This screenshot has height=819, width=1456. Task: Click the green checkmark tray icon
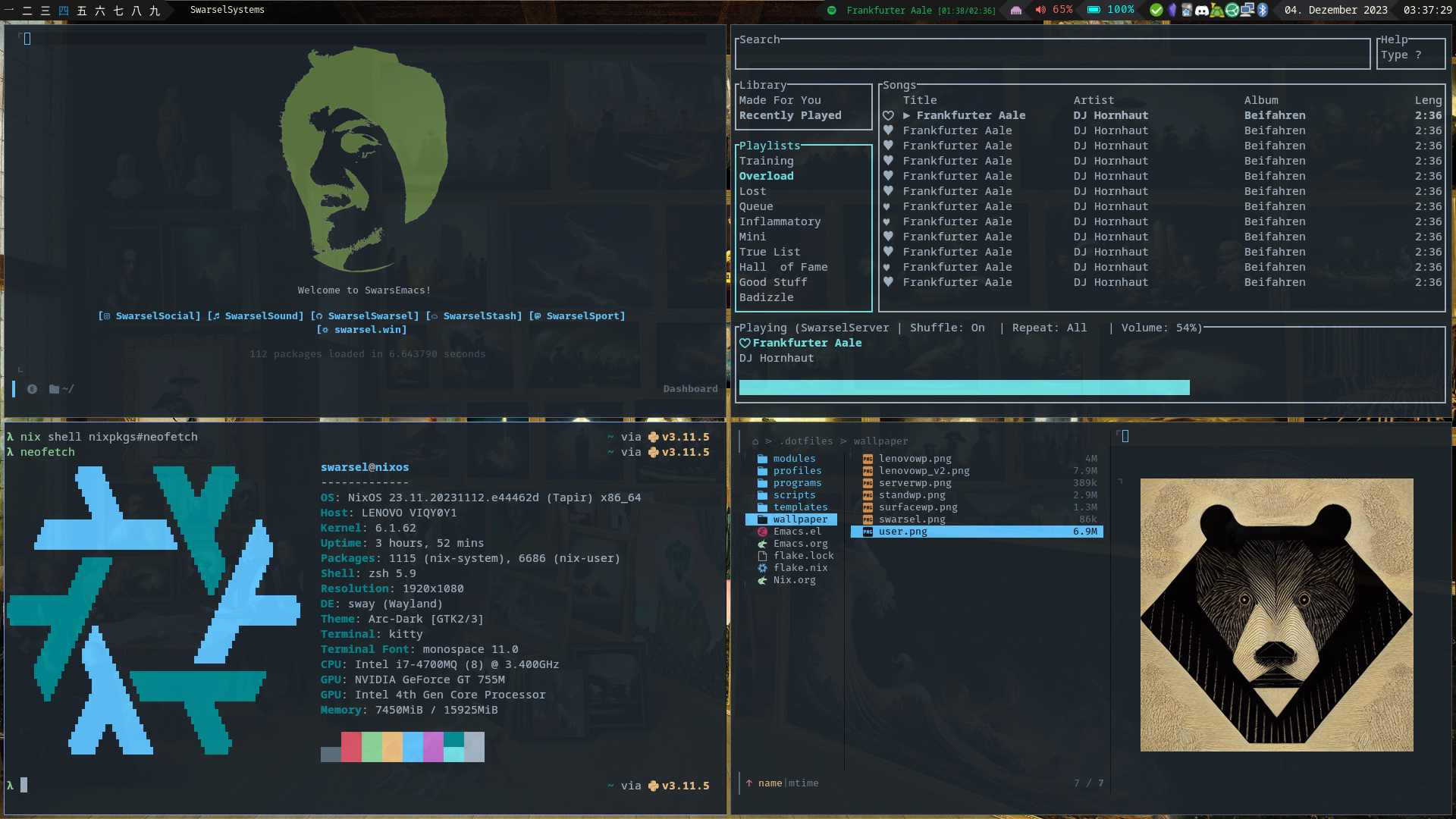1156,10
